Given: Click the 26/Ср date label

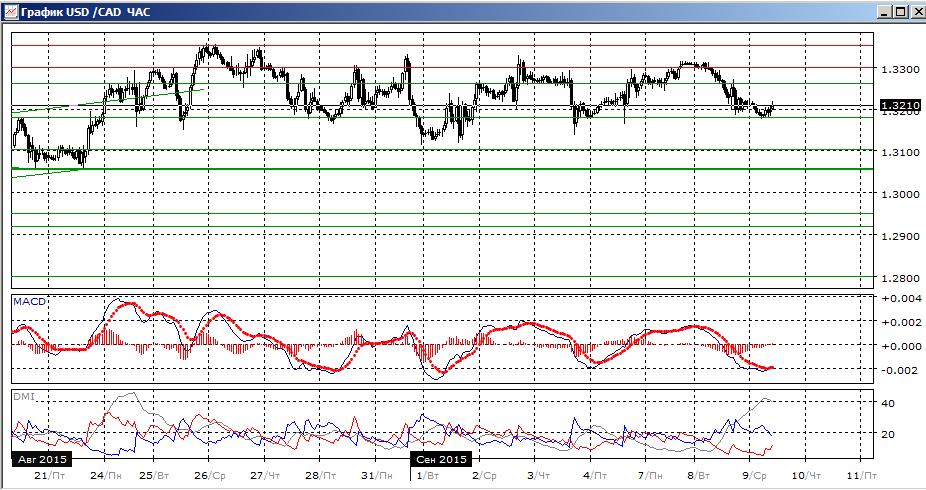Looking at the screenshot, I should (x=210, y=475).
